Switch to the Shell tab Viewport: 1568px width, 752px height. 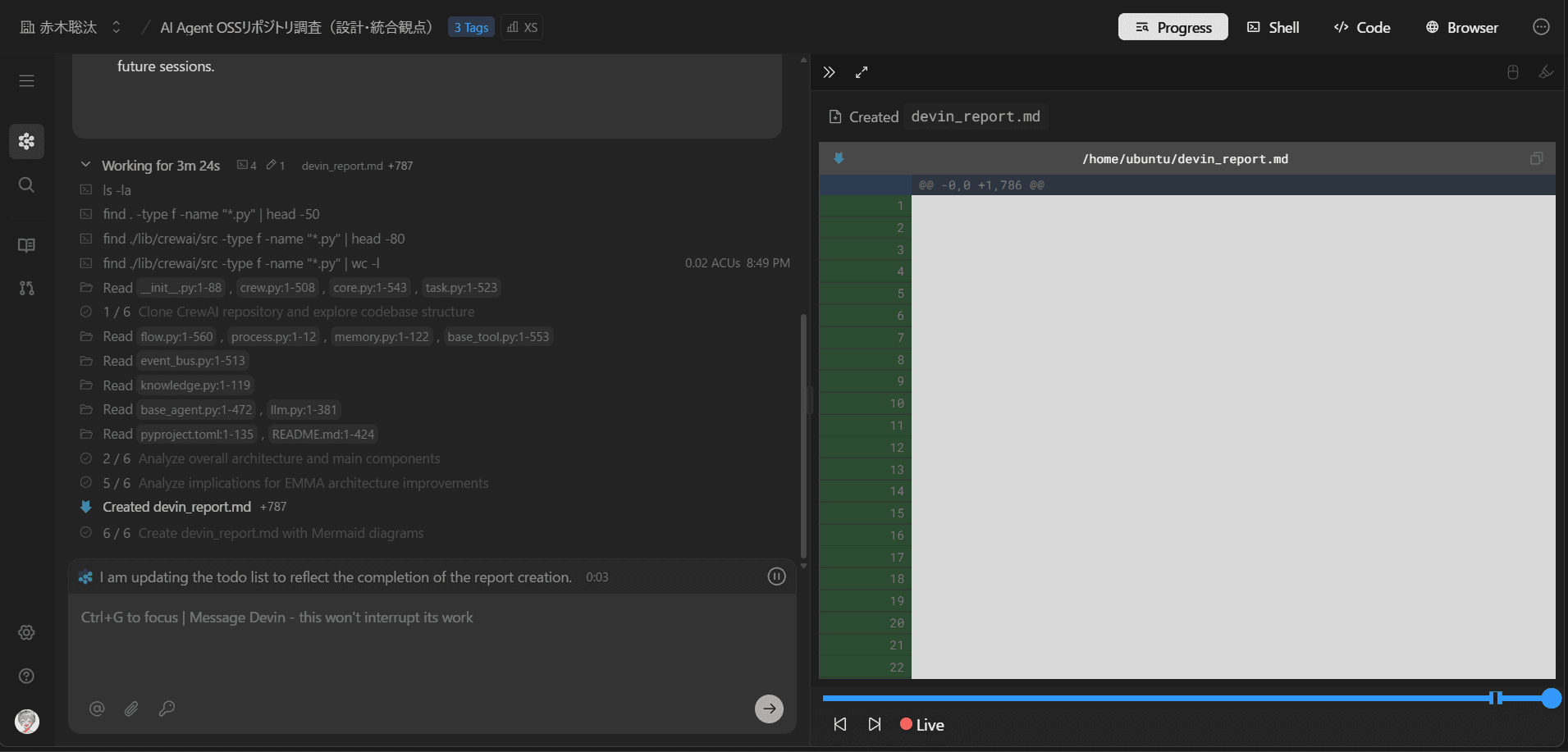pyautogui.click(x=1273, y=27)
